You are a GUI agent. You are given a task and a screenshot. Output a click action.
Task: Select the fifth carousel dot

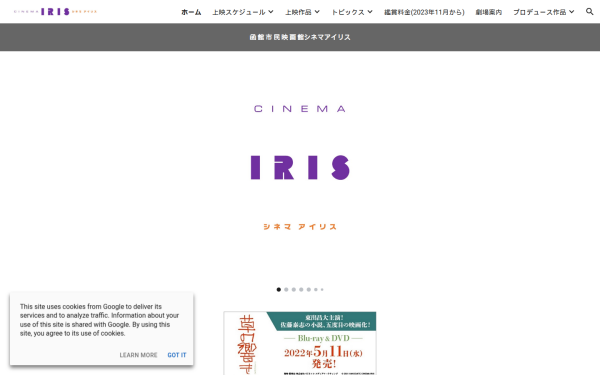pos(309,290)
